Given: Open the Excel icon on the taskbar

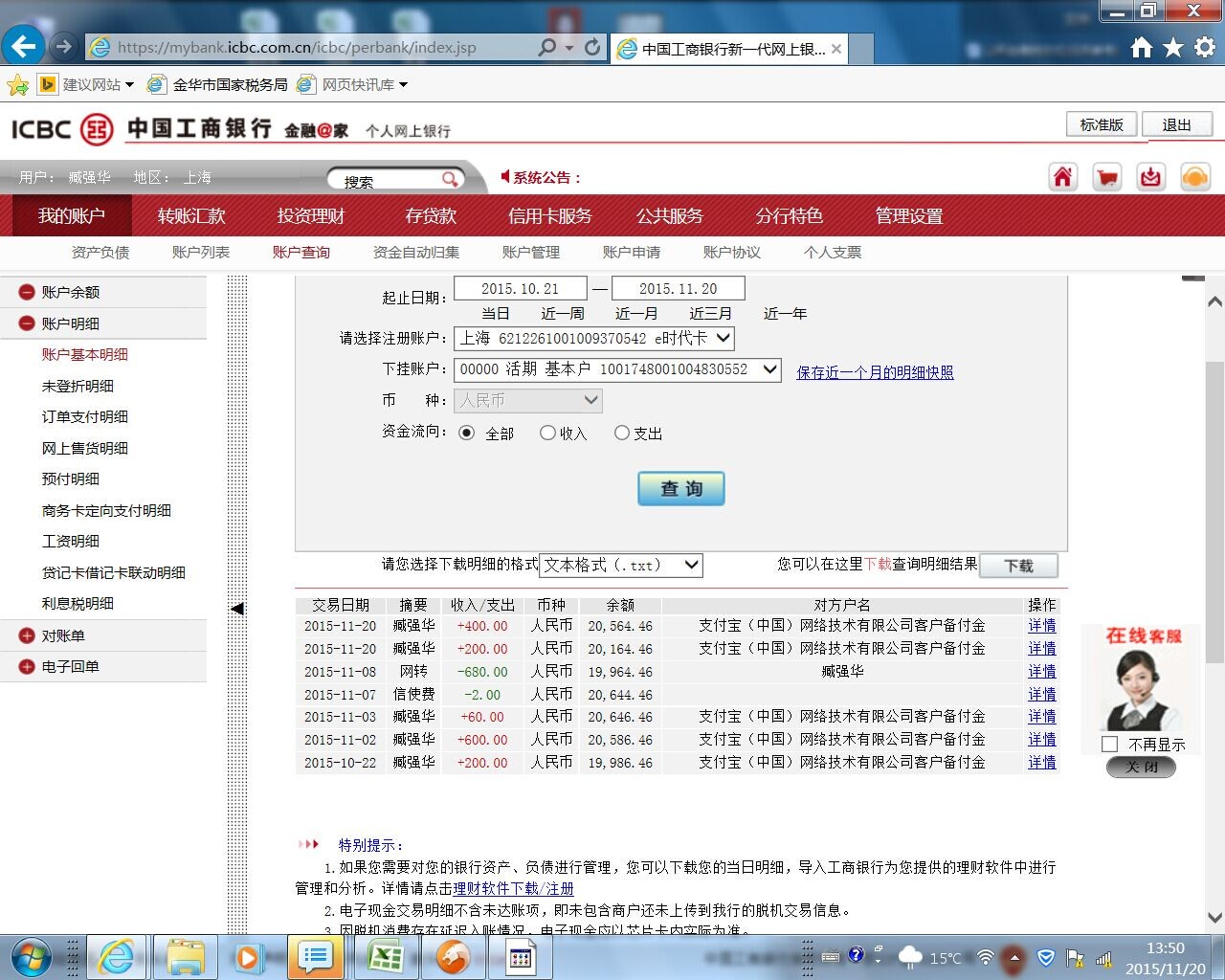Looking at the screenshot, I should tap(386, 957).
